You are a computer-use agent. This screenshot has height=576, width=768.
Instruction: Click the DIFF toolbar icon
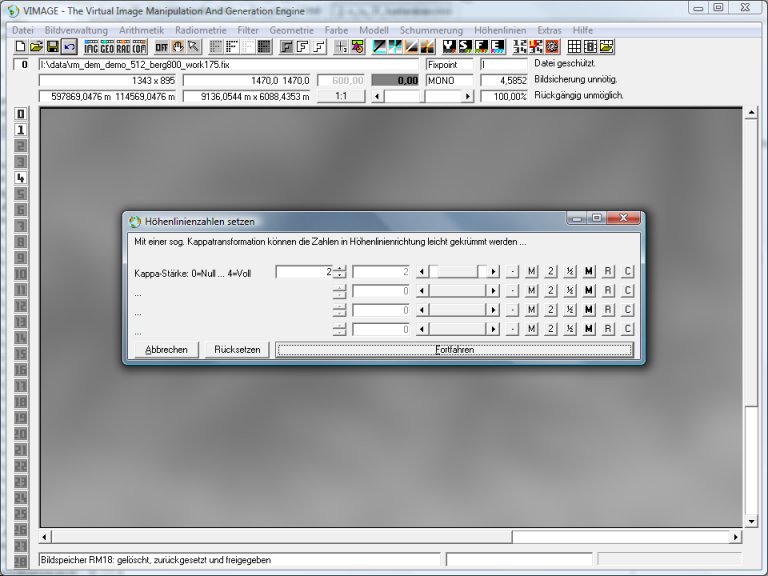tap(161, 47)
